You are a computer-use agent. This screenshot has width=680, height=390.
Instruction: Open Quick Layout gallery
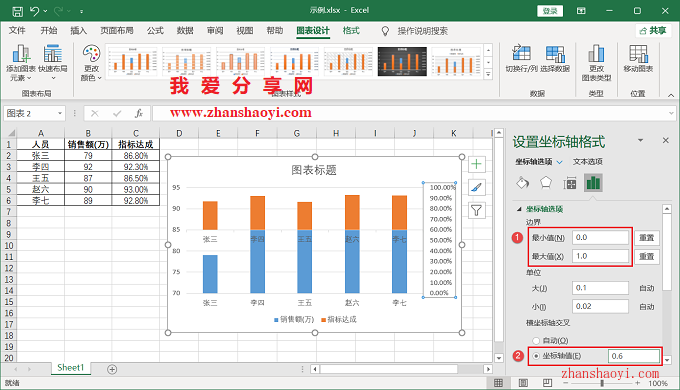[53, 63]
